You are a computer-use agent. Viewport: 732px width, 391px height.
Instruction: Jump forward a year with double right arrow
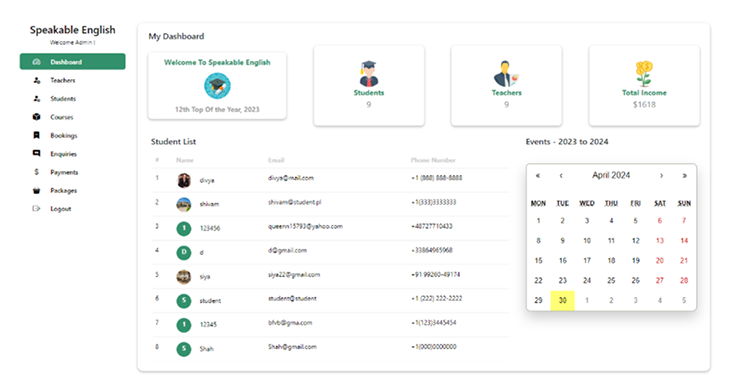[684, 175]
